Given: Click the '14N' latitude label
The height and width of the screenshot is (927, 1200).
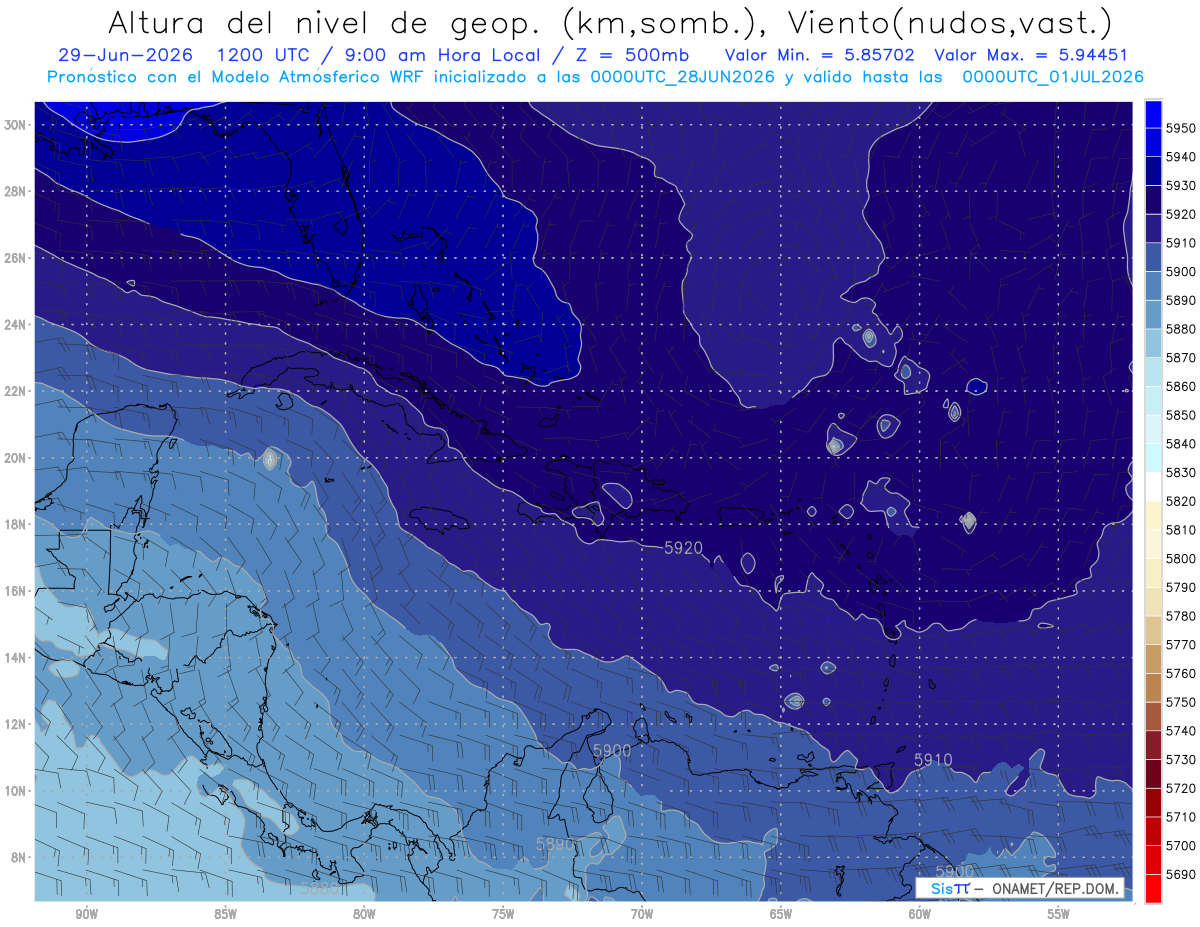Looking at the screenshot, I should (x=16, y=657).
